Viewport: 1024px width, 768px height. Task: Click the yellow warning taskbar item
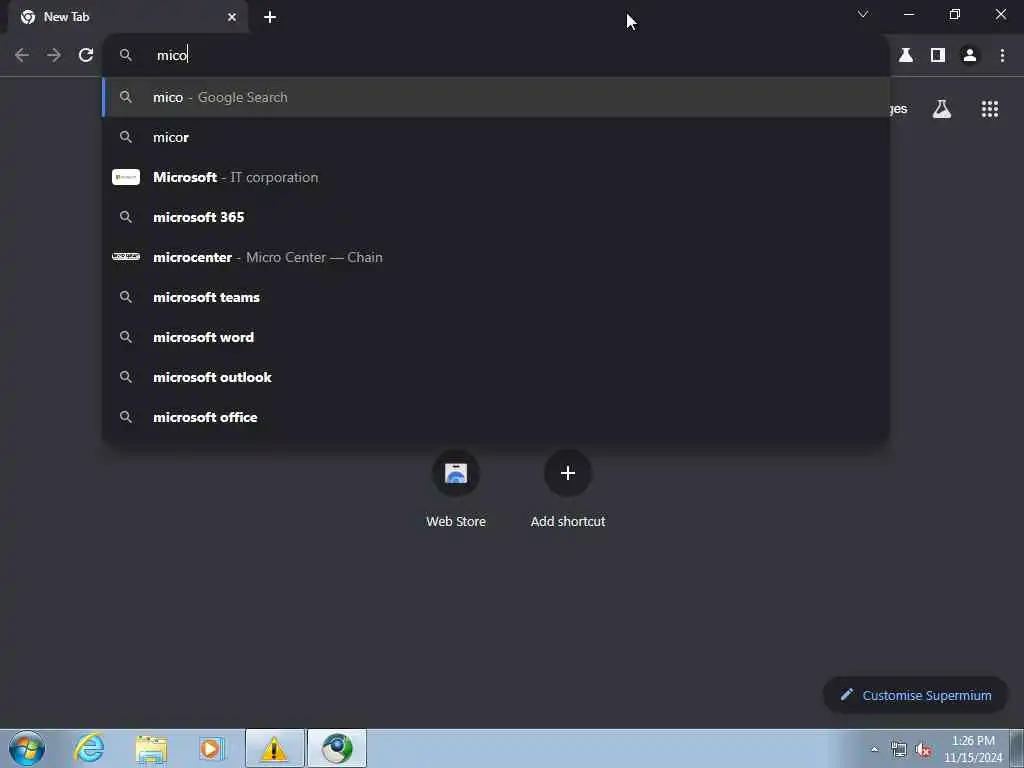[x=274, y=748]
